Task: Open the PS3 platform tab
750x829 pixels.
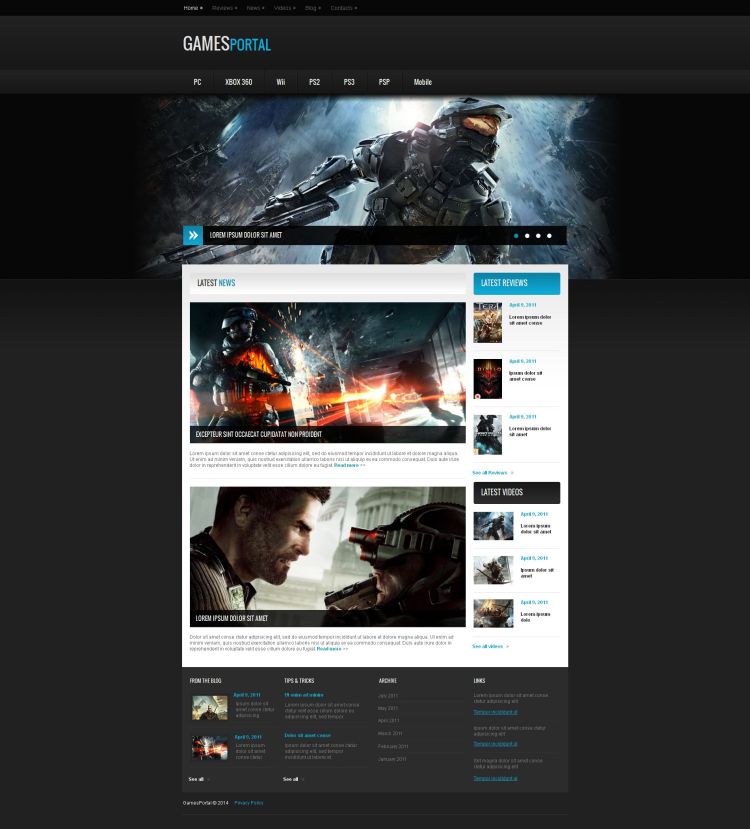Action: tap(349, 82)
